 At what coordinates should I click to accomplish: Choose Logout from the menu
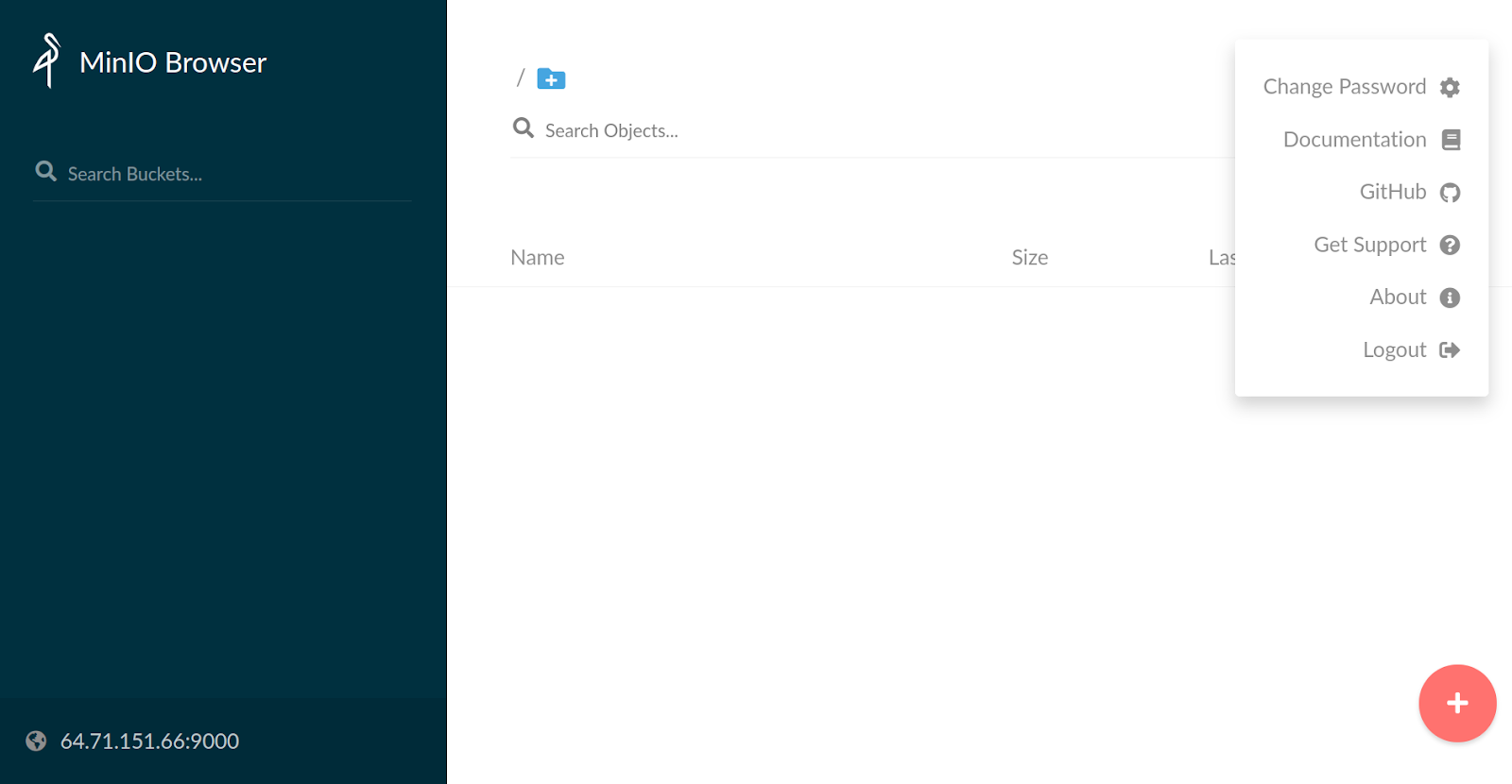point(1395,350)
